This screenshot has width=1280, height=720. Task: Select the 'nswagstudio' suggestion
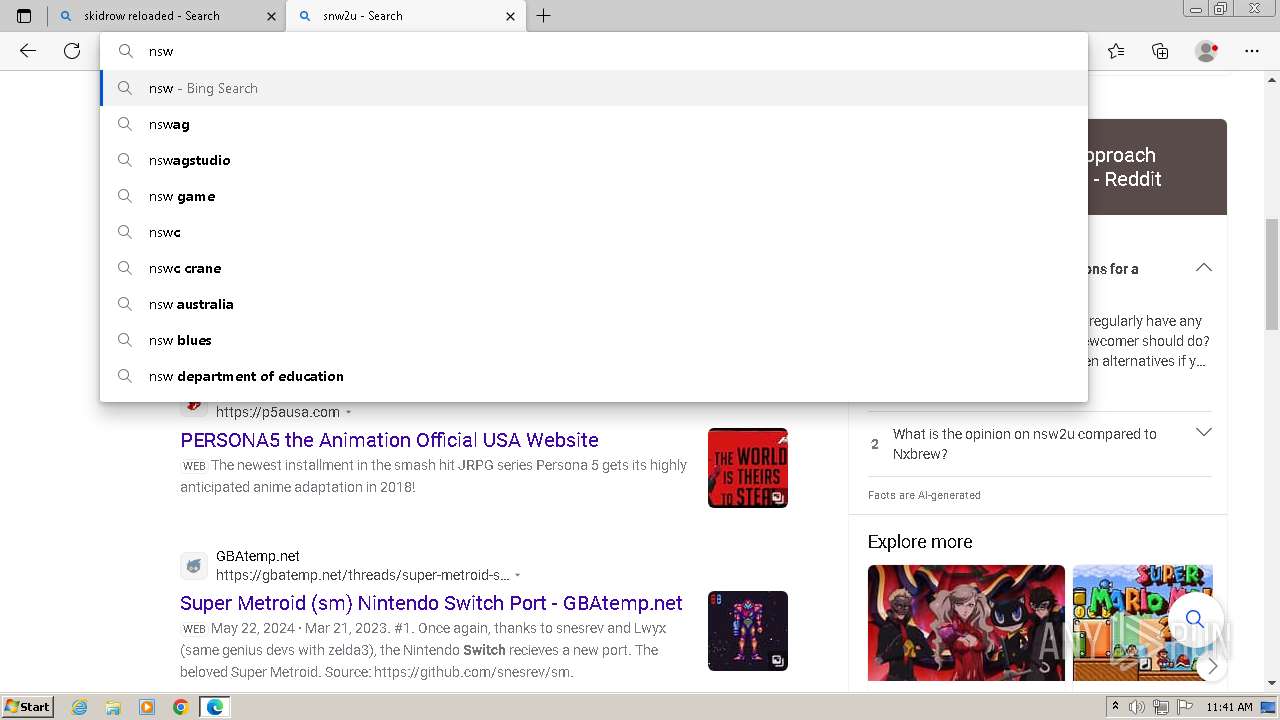(594, 160)
